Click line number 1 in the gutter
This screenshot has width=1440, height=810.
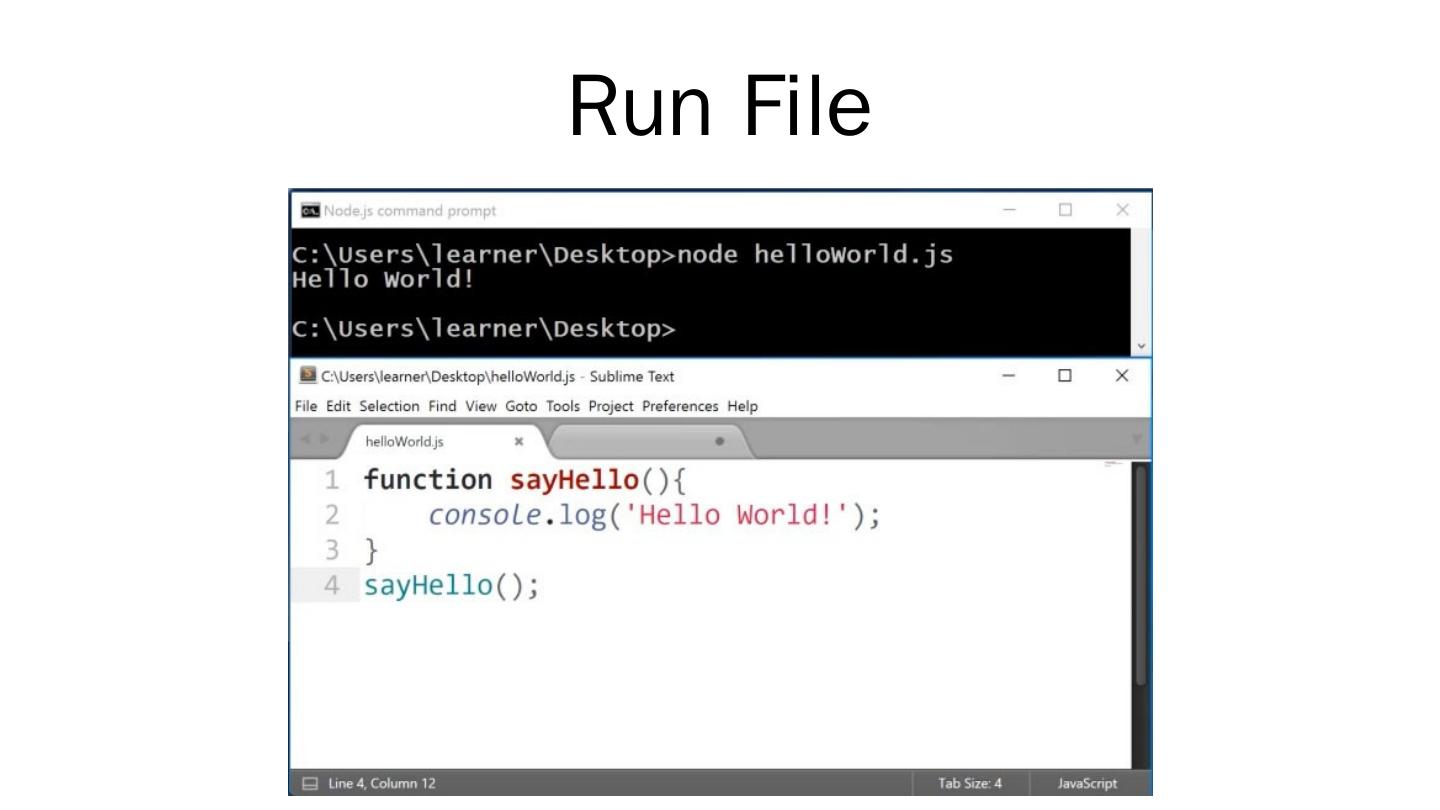point(331,480)
